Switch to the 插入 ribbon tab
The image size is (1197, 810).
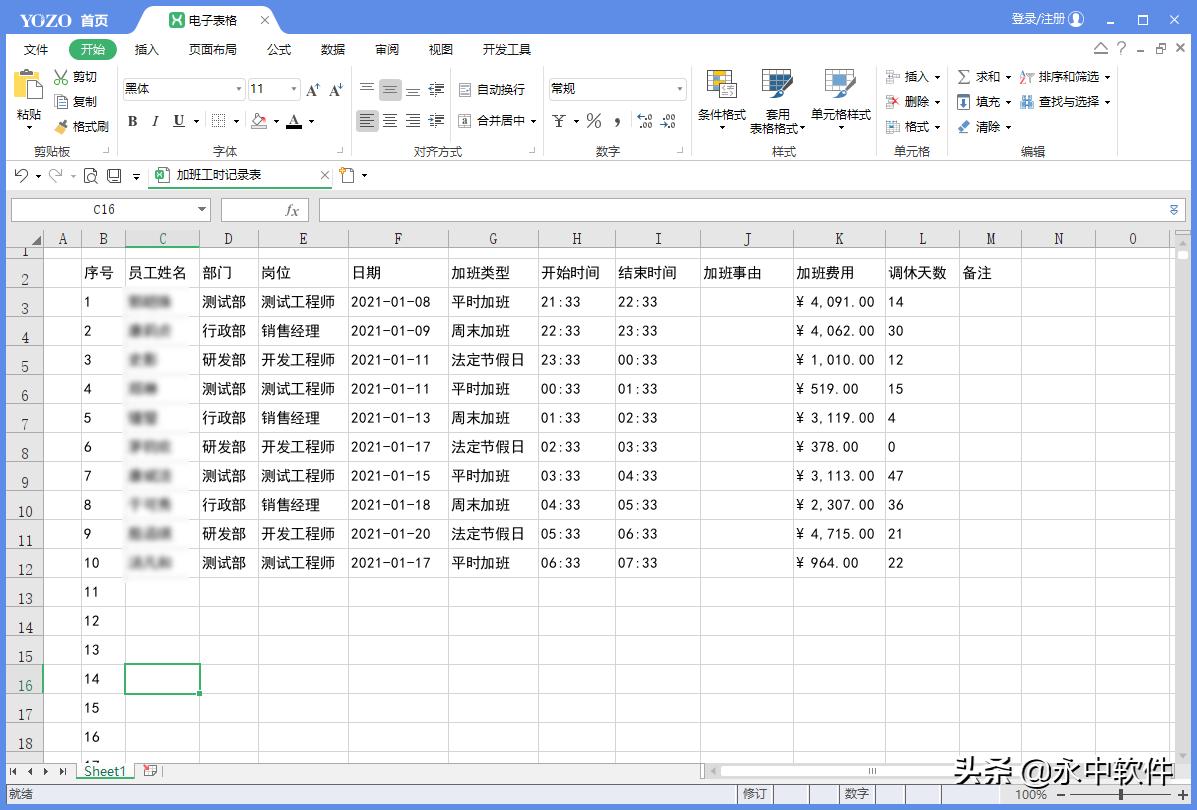tap(146, 48)
